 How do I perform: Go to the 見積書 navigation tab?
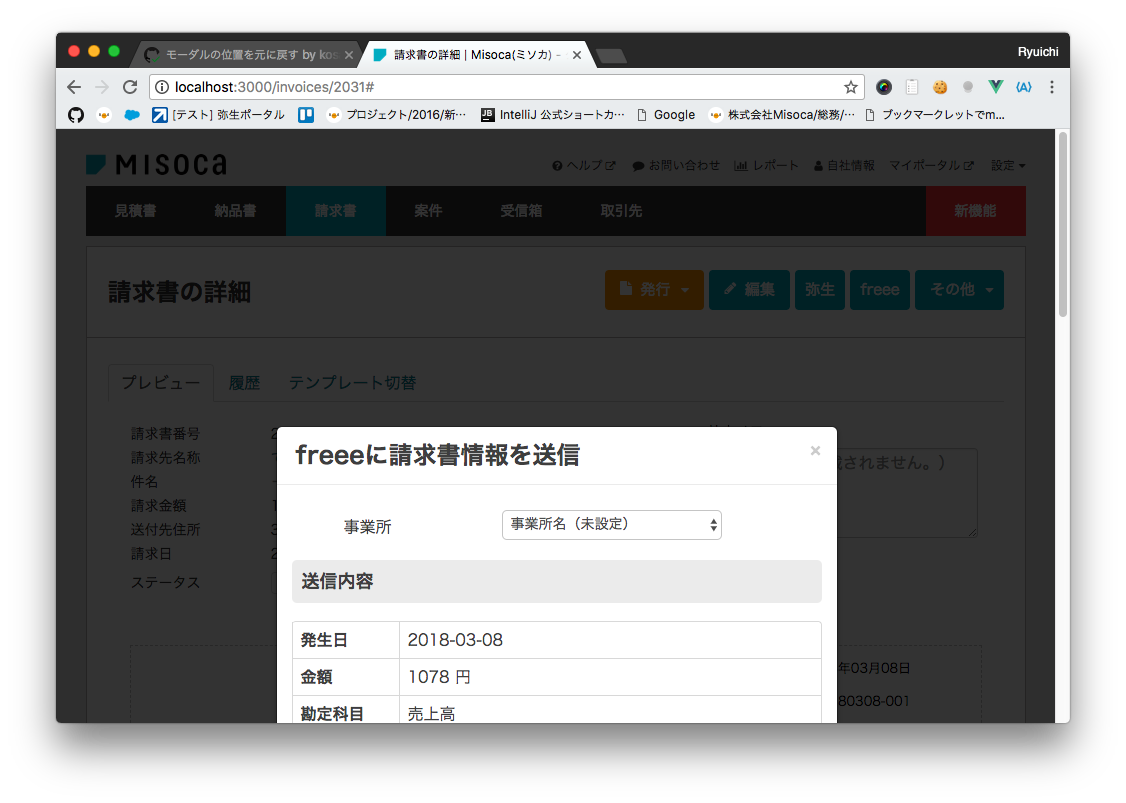136,210
